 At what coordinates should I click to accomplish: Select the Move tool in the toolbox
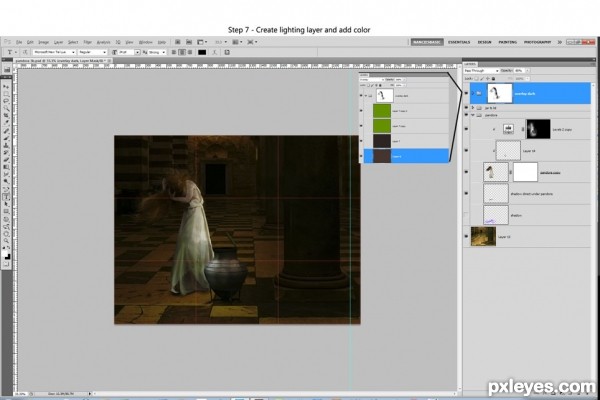point(7,87)
